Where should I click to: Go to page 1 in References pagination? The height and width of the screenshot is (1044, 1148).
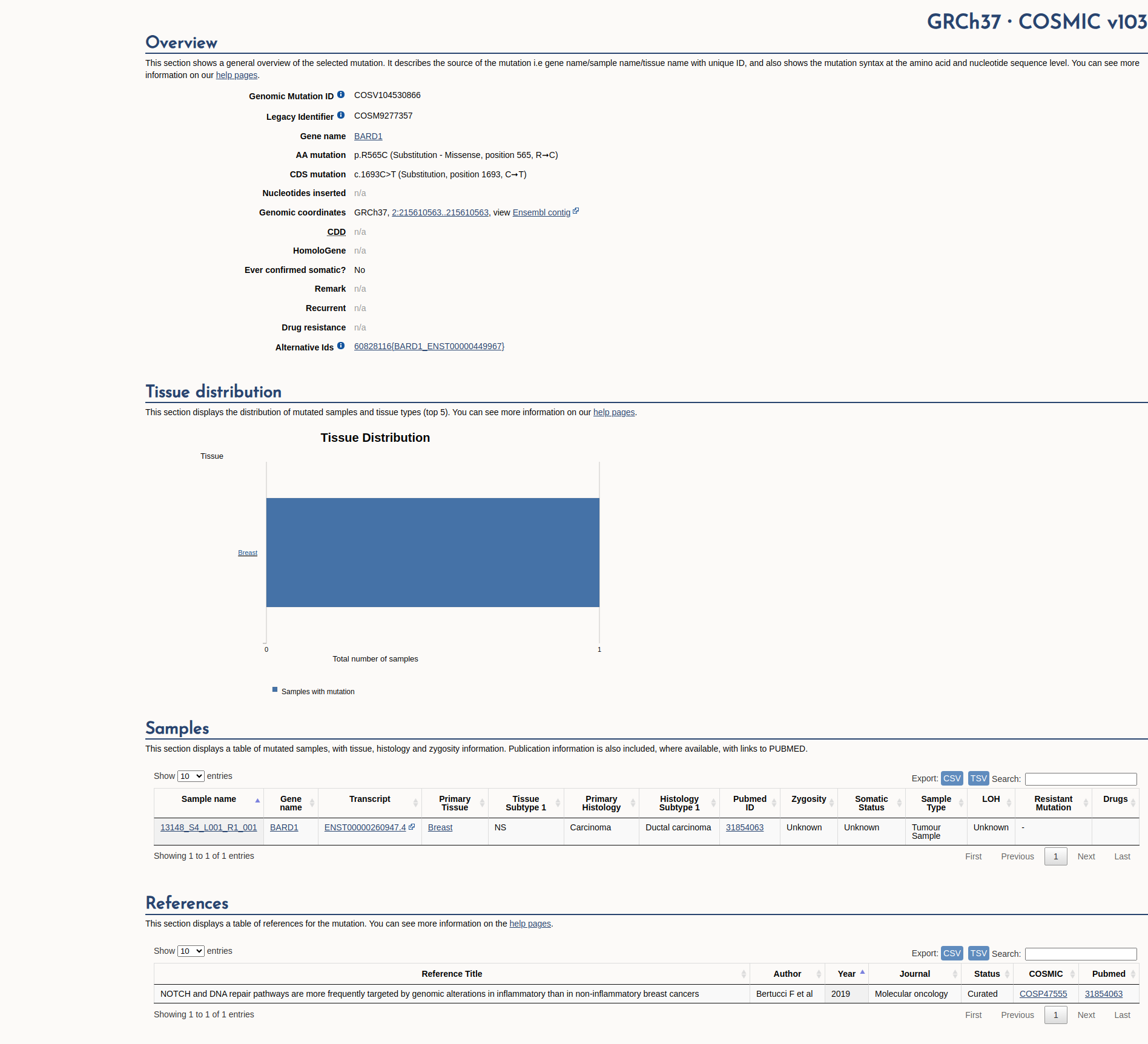pyautogui.click(x=1056, y=1015)
